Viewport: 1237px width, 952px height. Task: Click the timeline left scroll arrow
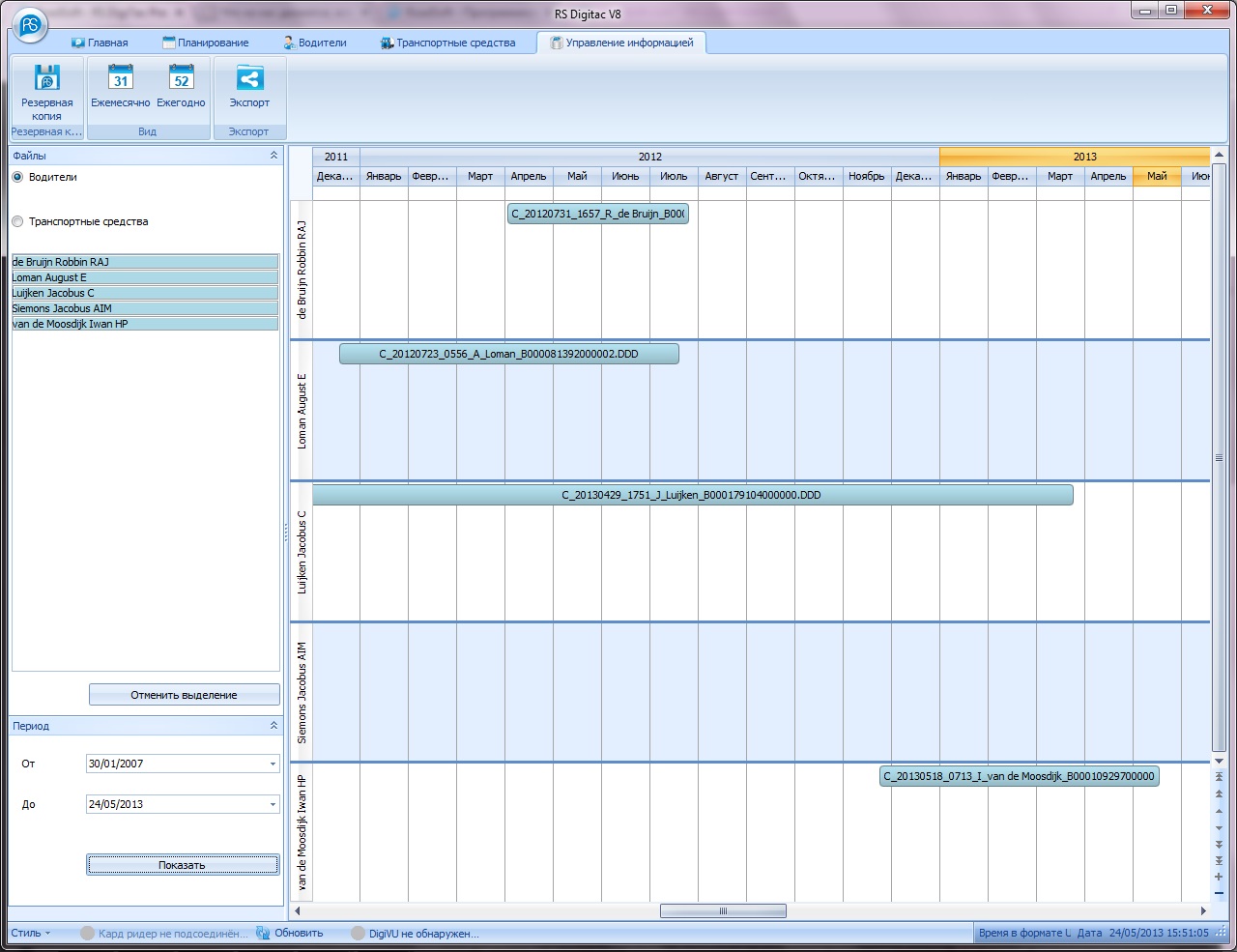click(298, 910)
